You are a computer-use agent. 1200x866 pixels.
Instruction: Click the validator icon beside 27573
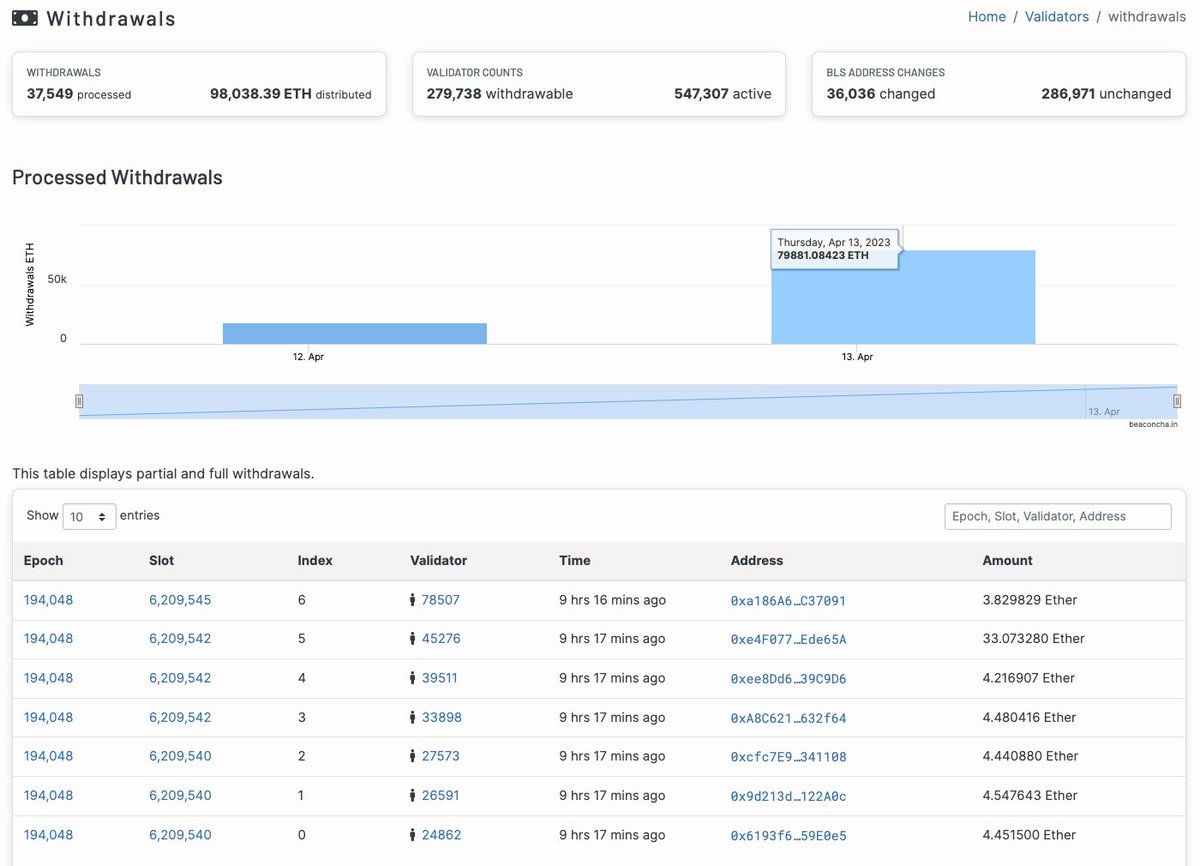[x=414, y=756]
